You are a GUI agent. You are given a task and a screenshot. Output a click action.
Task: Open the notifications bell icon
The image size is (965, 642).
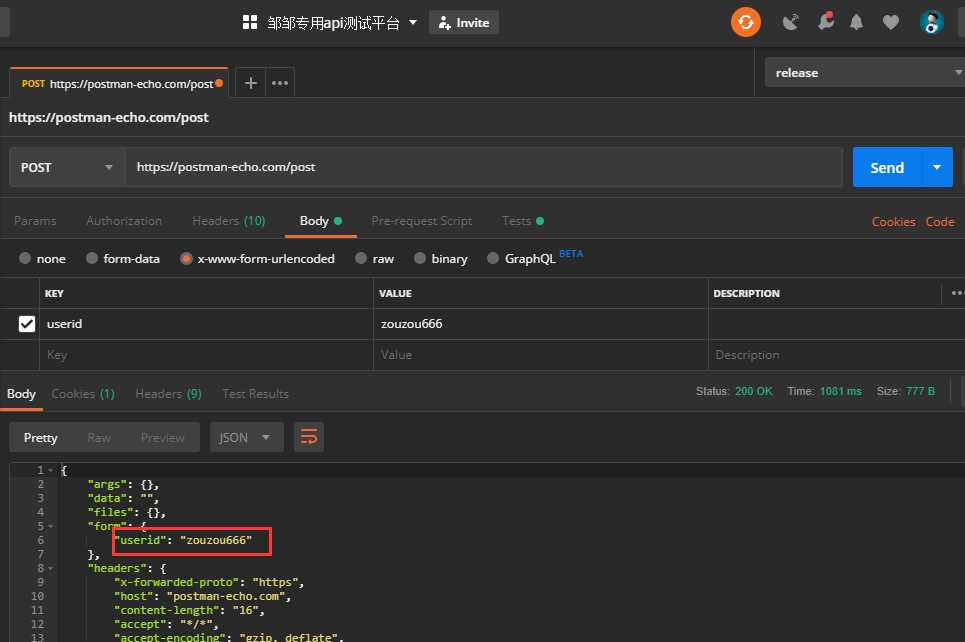click(856, 23)
